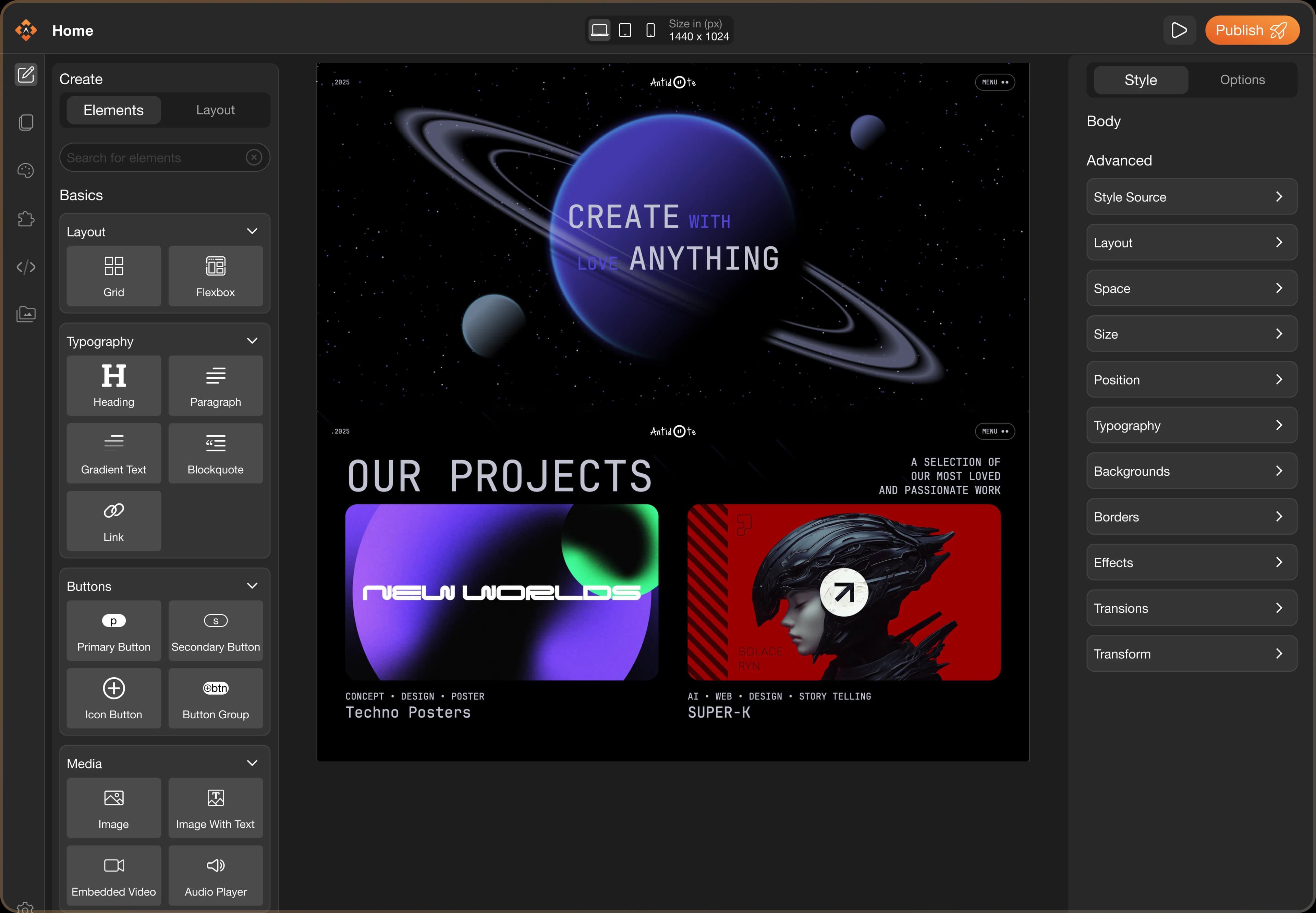
Task: Switch to desktop viewport size
Action: [x=599, y=30]
